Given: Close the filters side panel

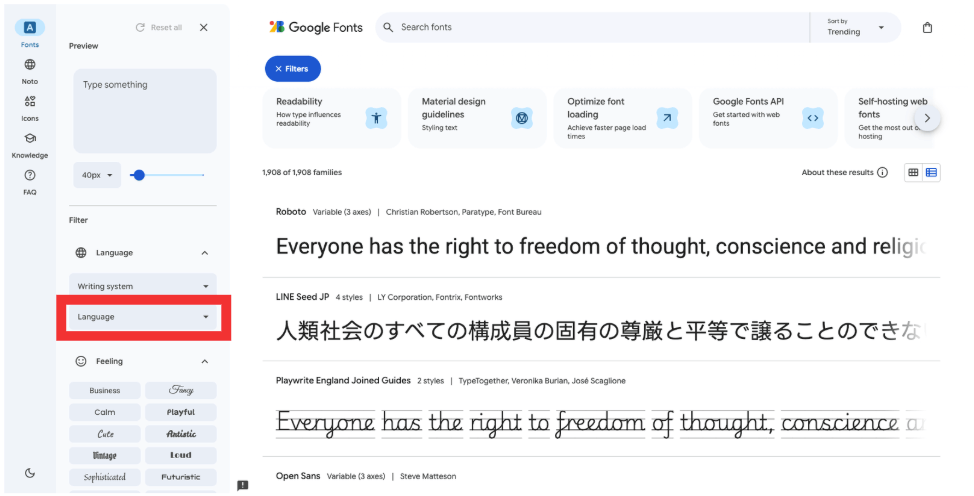Looking at the screenshot, I should point(204,28).
